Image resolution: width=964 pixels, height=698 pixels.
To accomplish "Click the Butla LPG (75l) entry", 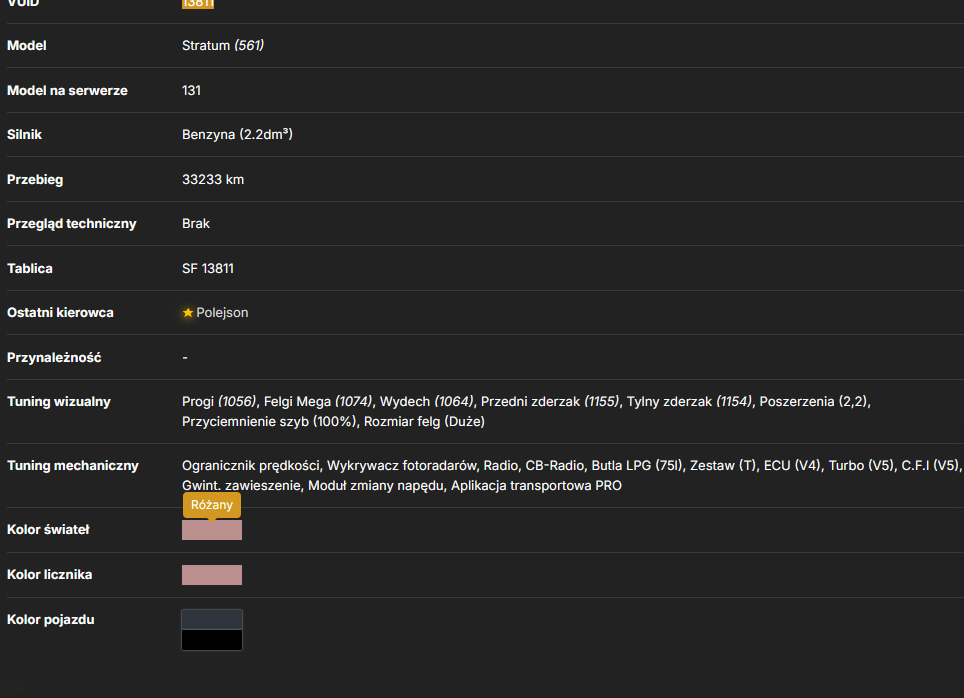I will (637, 466).
